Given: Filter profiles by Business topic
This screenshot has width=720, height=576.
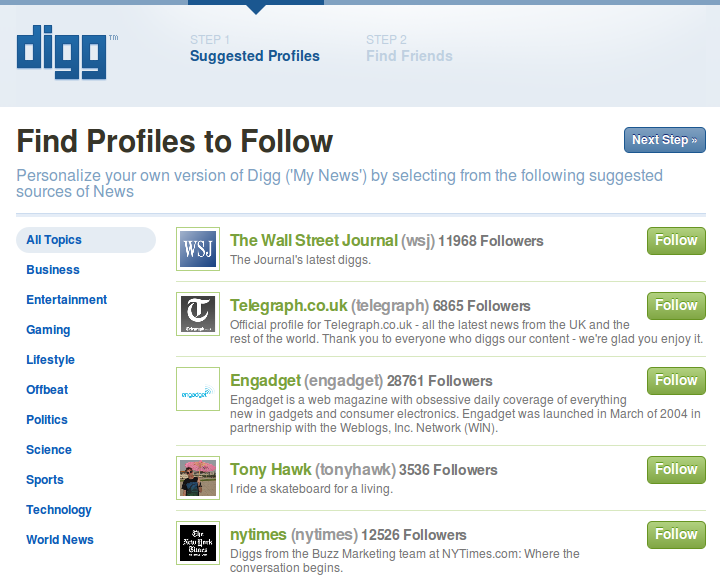Looking at the screenshot, I should tap(53, 270).
